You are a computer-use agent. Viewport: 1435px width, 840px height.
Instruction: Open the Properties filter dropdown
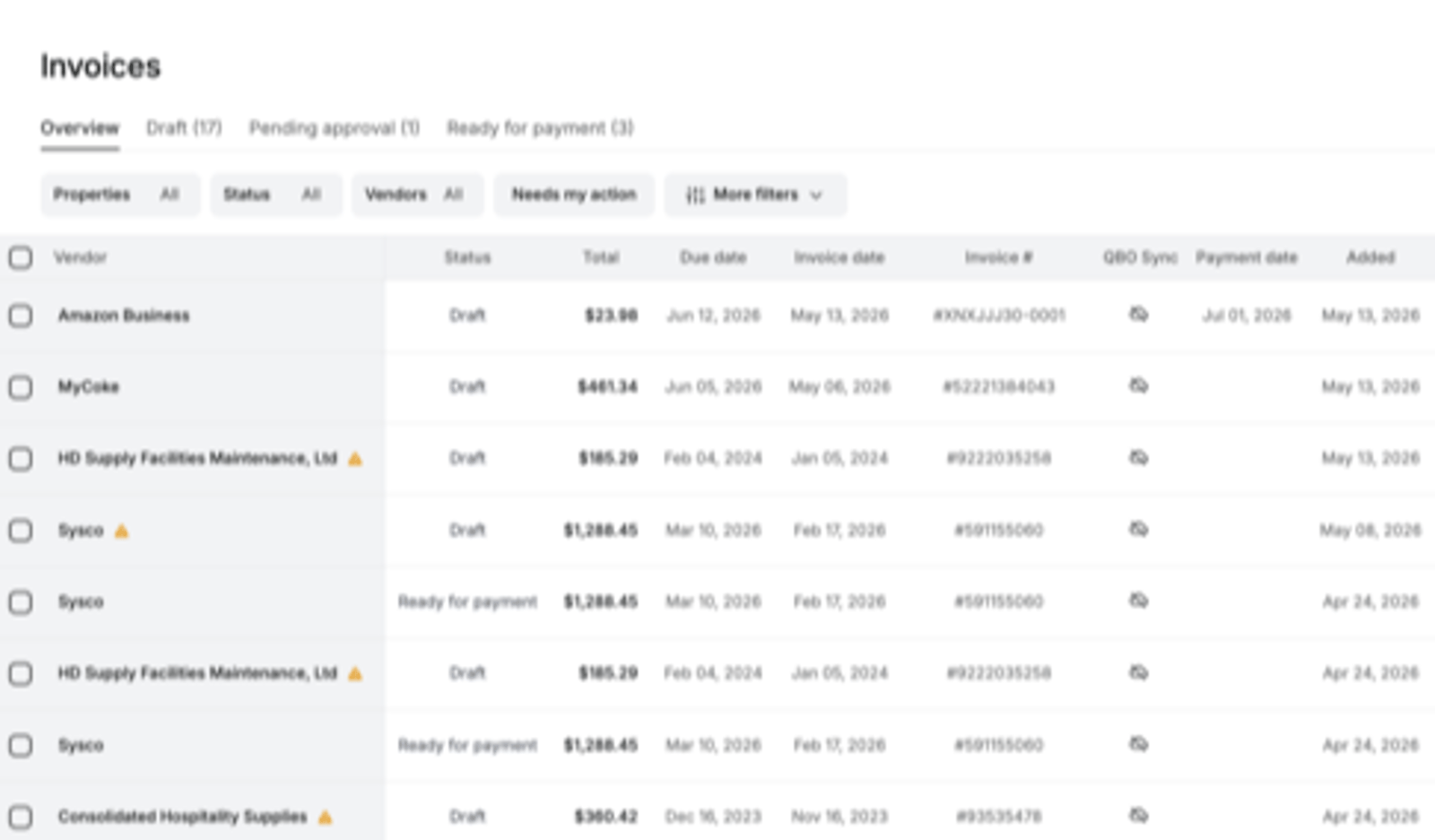(x=120, y=195)
